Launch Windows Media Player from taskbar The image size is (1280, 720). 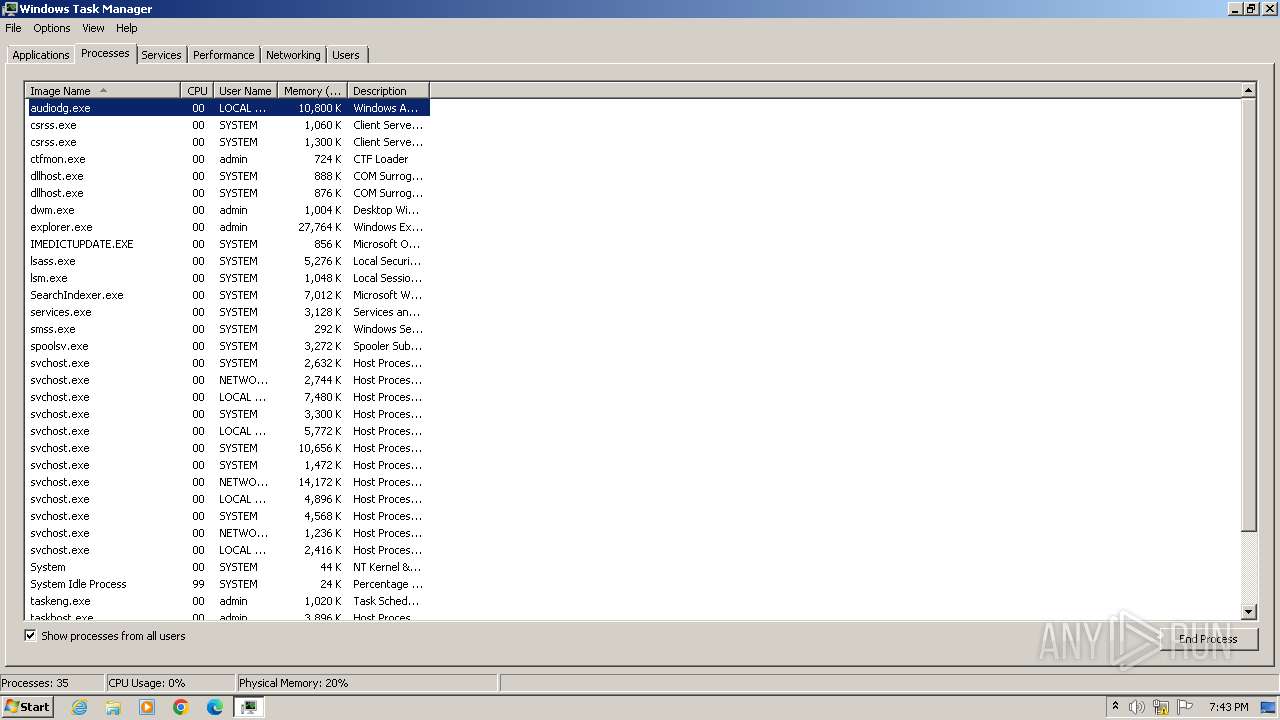[147, 707]
